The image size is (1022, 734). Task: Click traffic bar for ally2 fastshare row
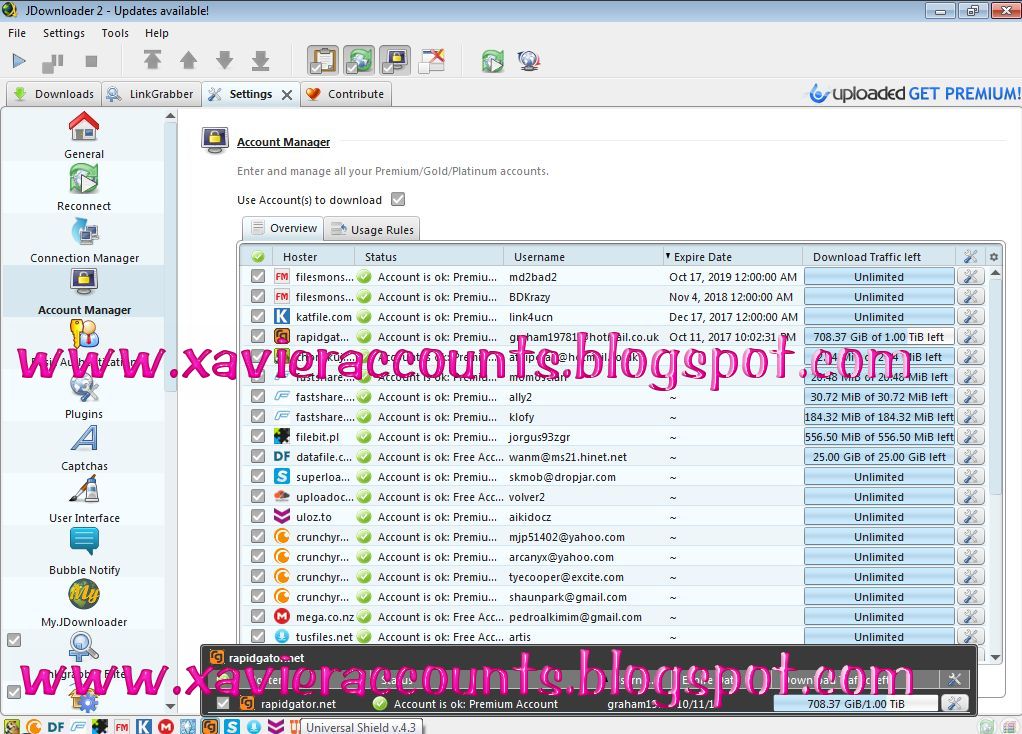(879, 397)
